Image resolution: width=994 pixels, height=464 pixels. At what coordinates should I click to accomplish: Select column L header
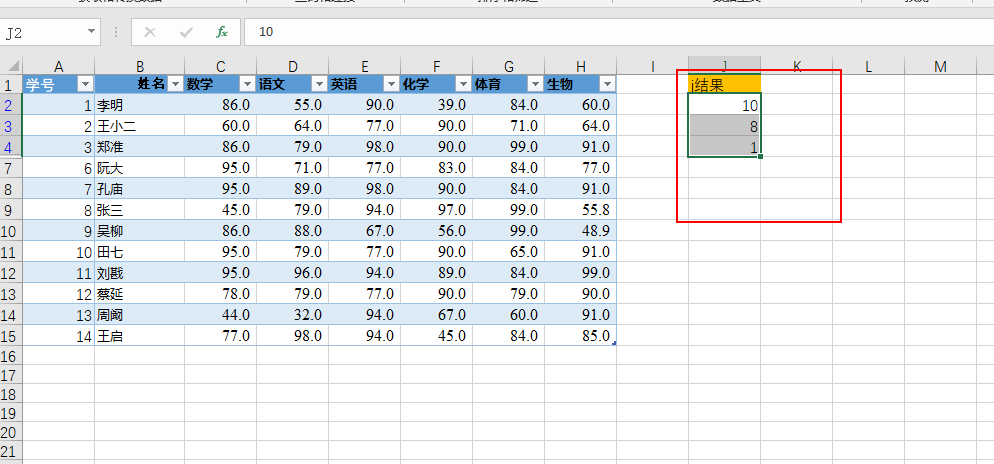click(868, 66)
